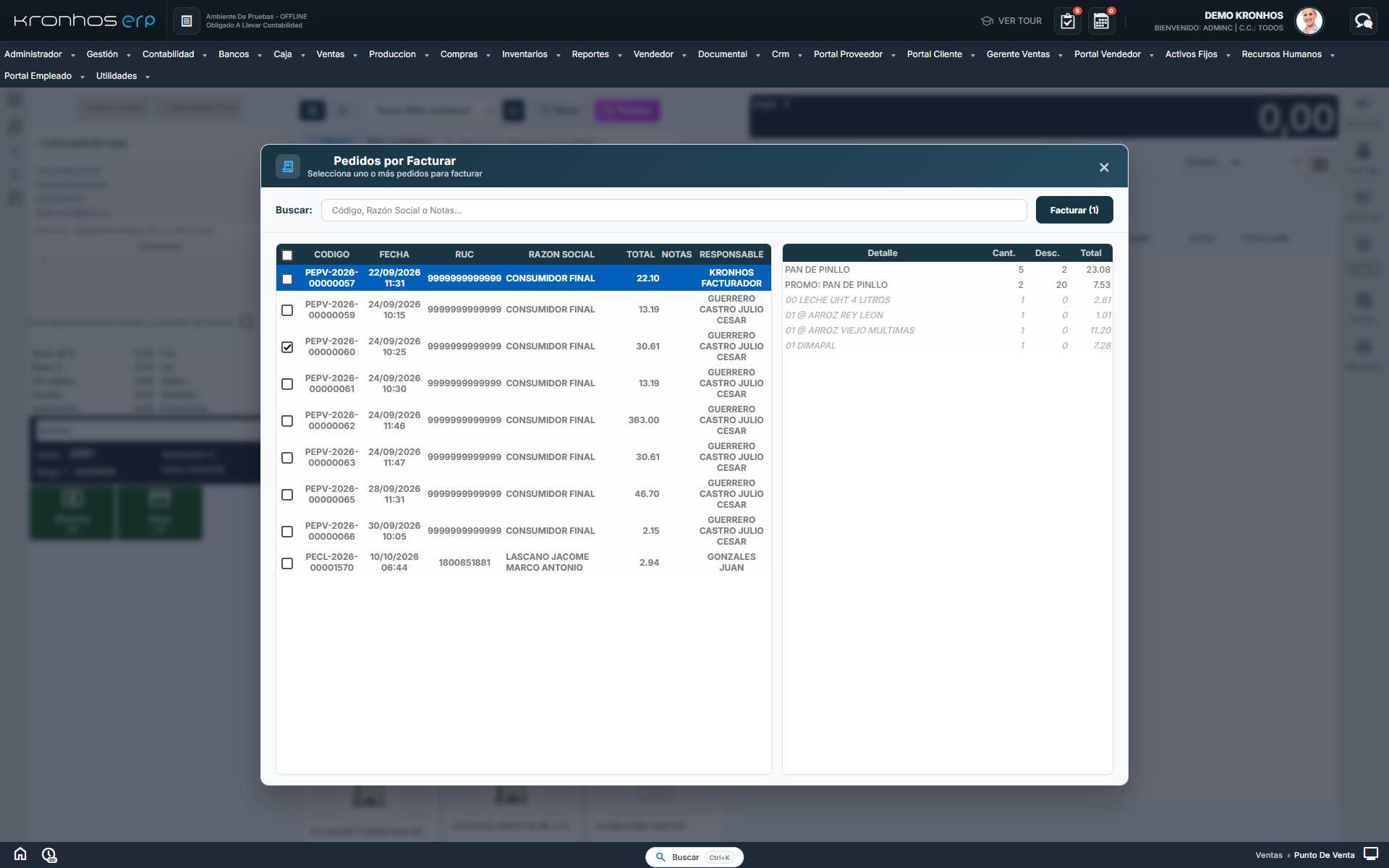Click the 363.00 total cell

click(644, 420)
